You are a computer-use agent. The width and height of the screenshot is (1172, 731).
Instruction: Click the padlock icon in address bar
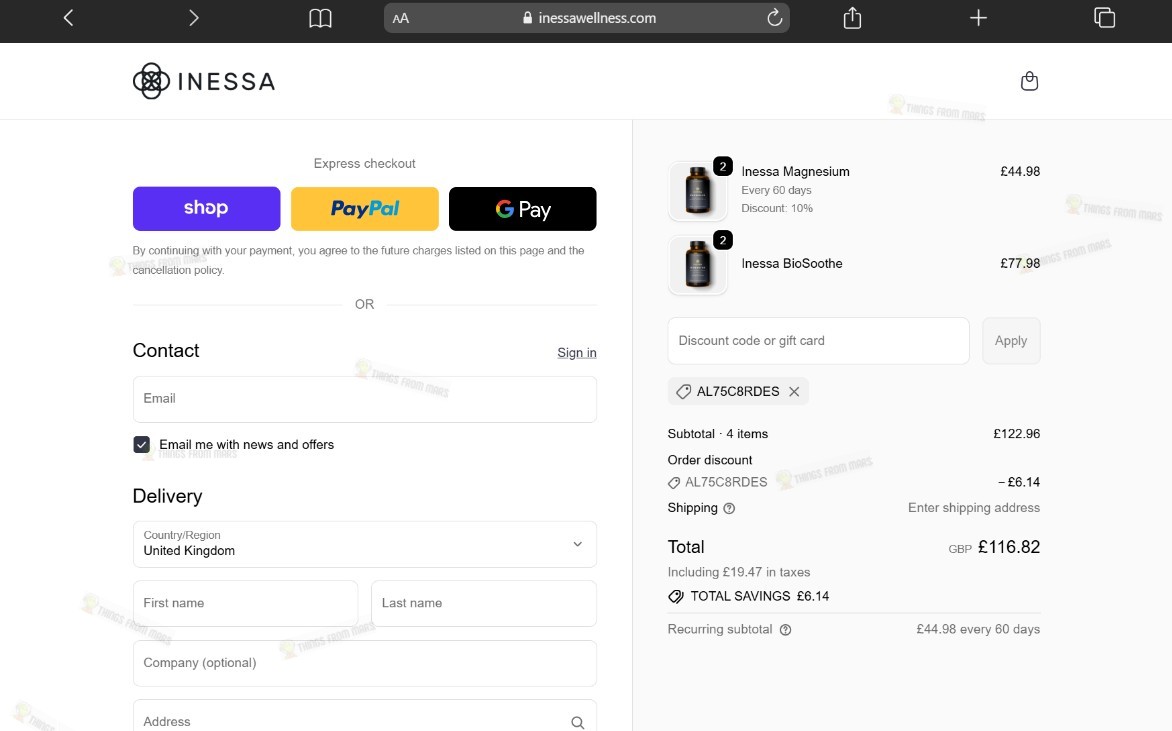[527, 18]
